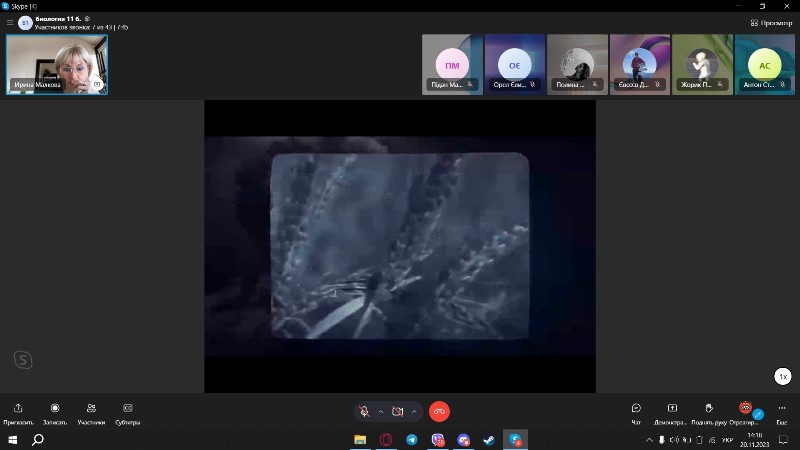The height and width of the screenshot is (450, 800).
Task: Open Viber from the taskbar
Action: click(438, 440)
